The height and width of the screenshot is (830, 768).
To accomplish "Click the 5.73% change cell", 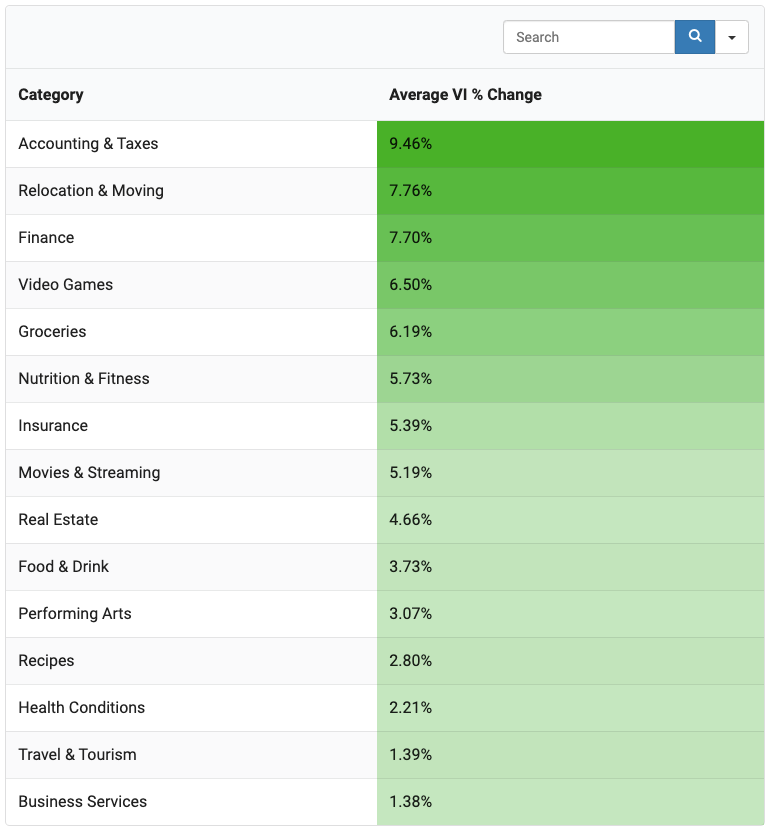I will click(x=571, y=379).
